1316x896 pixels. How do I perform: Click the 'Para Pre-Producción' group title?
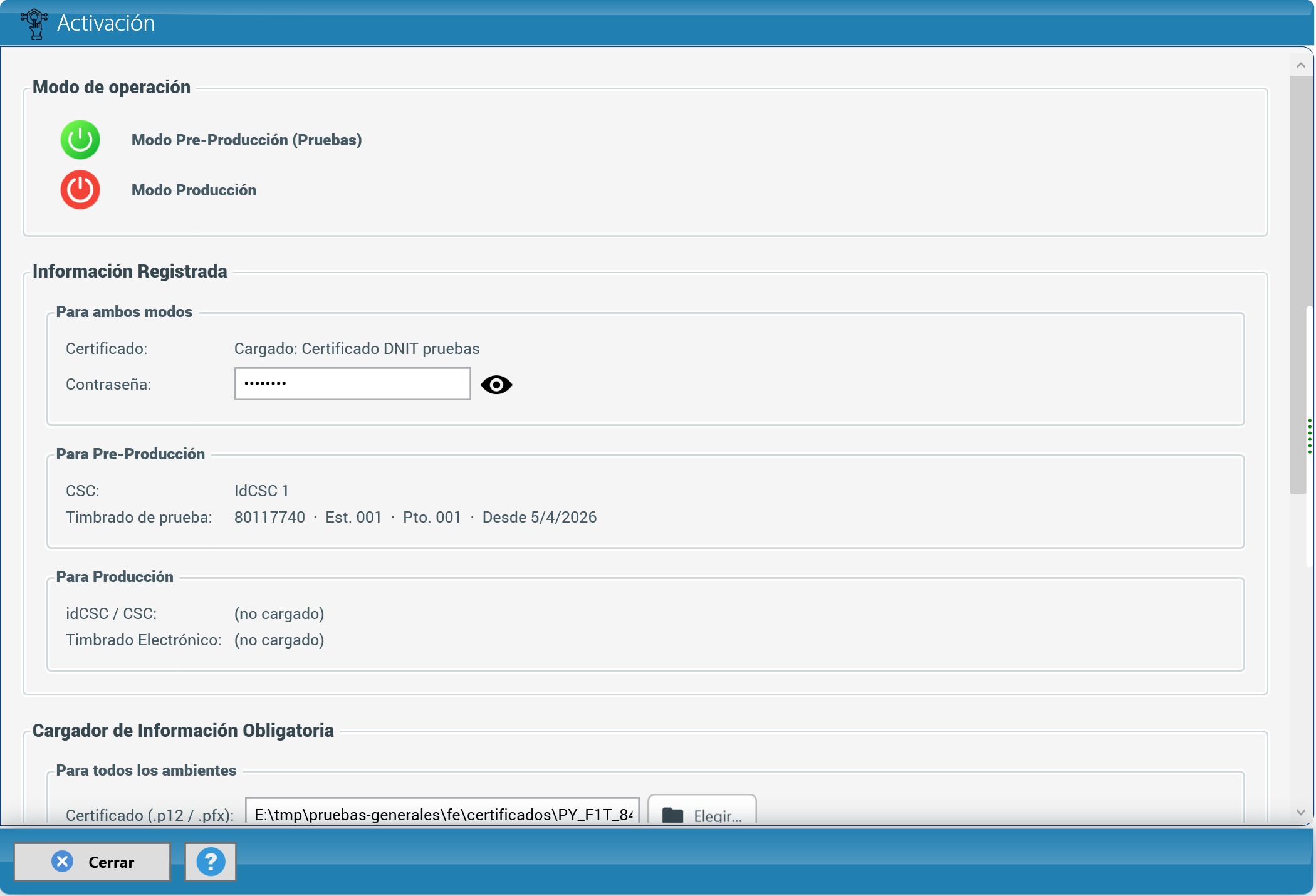click(x=130, y=454)
